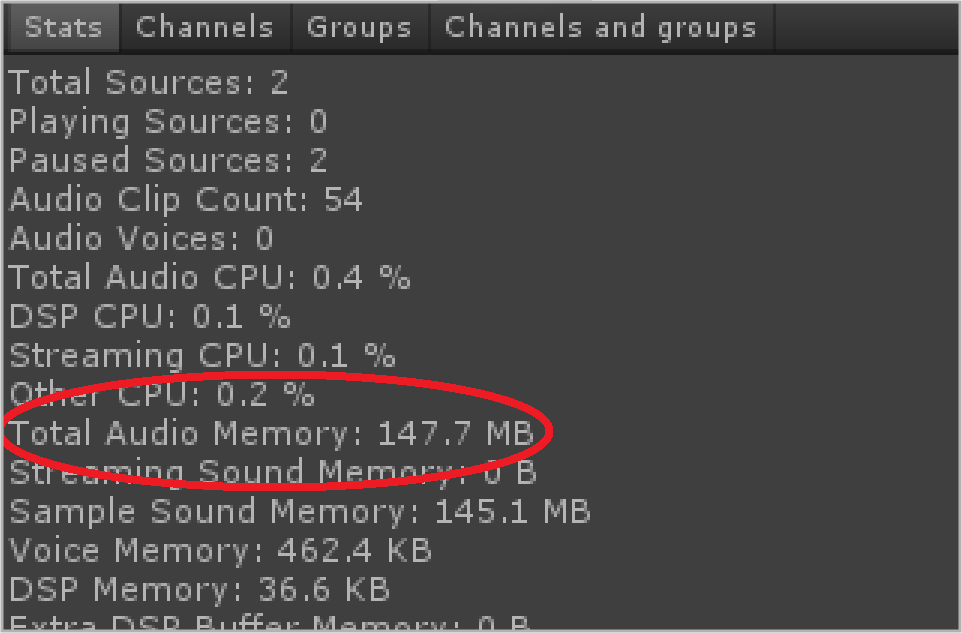The height and width of the screenshot is (633, 962).
Task: Switch to the Stats tab
Action: 63,28
